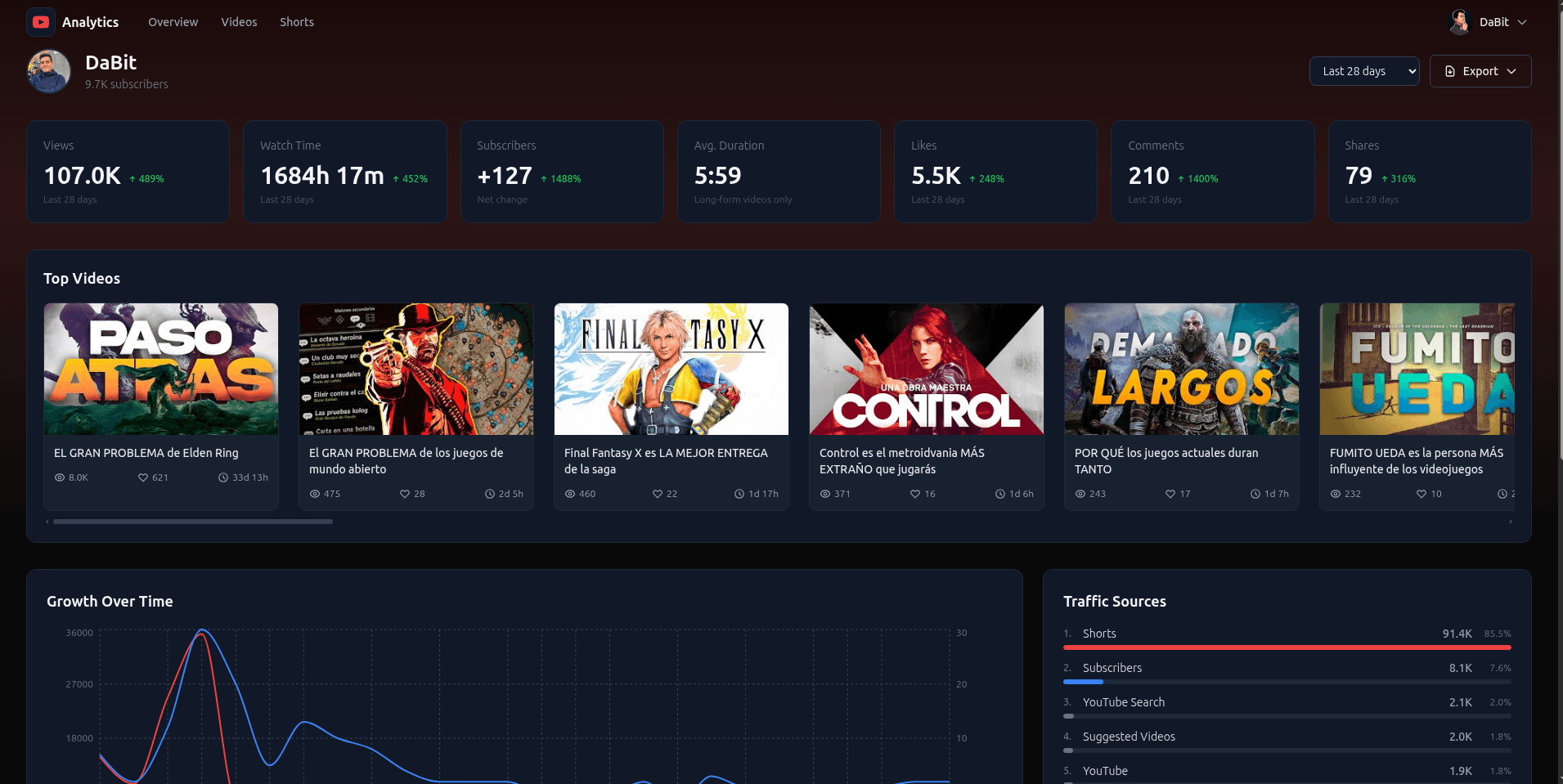Screen dimensions: 1563x784
Task: Switch to the Videos tab
Action: click(x=238, y=22)
